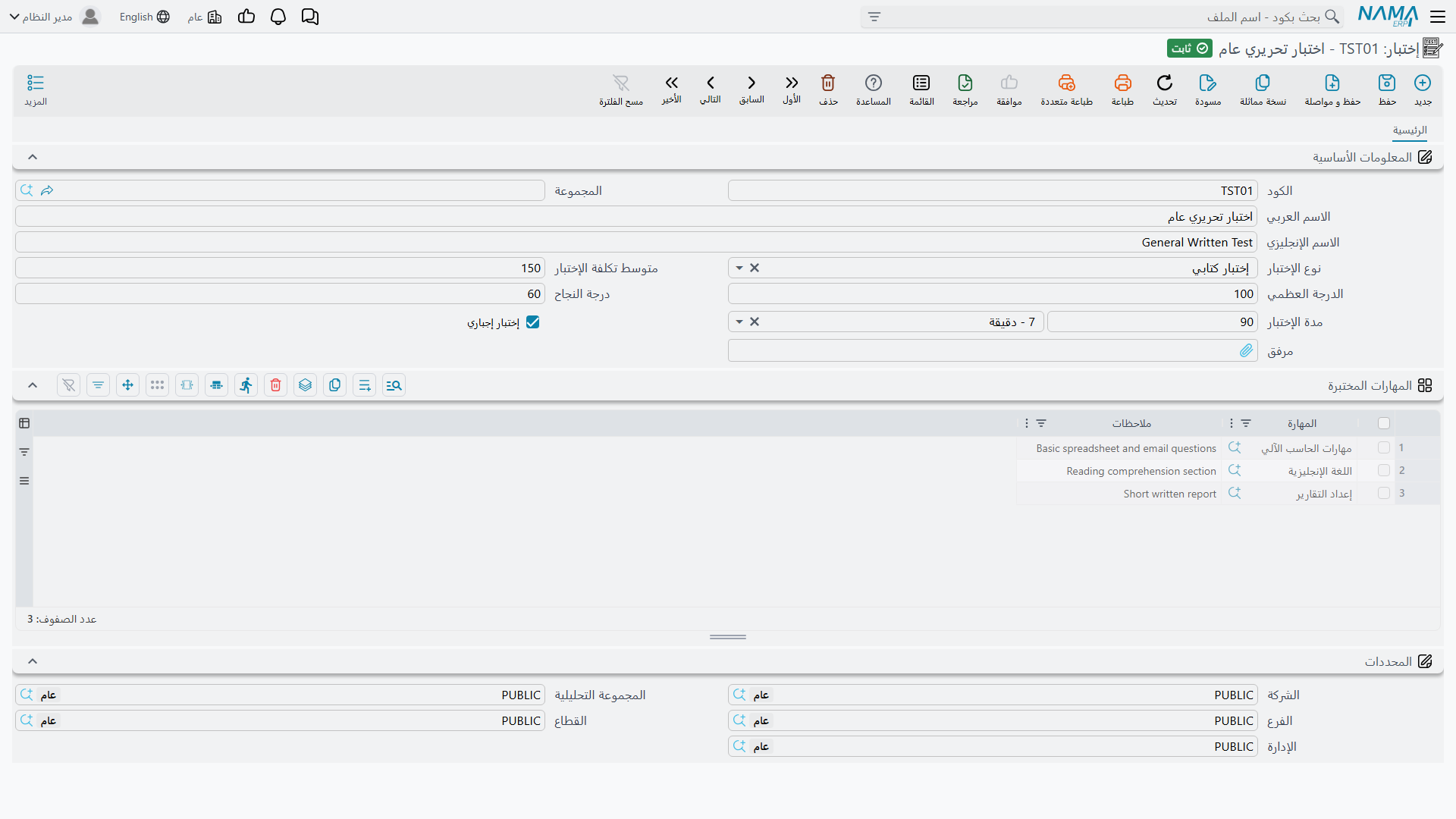
Task: Click search rows icon in skills grid toolbar
Action: tap(394, 385)
